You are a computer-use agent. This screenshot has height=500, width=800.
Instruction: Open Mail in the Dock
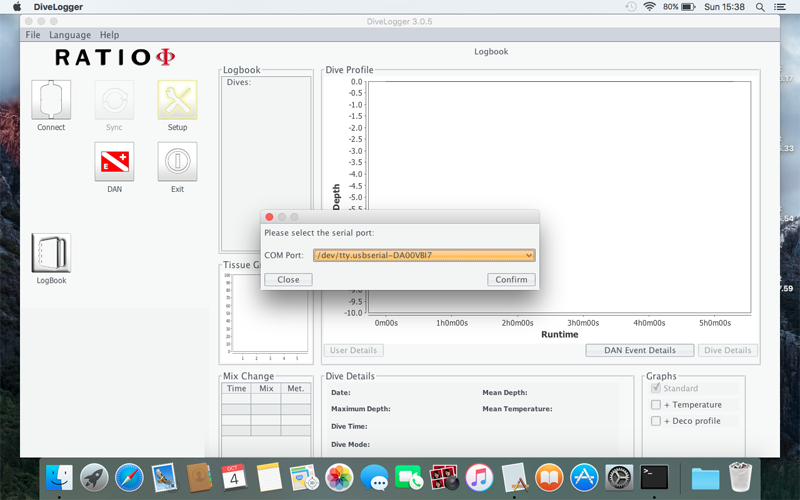(x=164, y=478)
